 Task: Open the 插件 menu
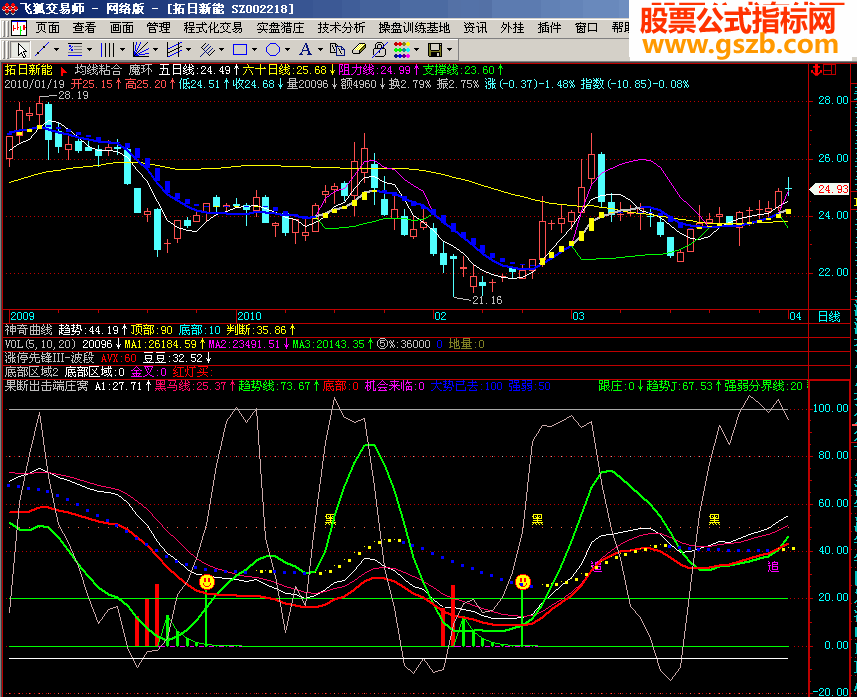coord(549,28)
